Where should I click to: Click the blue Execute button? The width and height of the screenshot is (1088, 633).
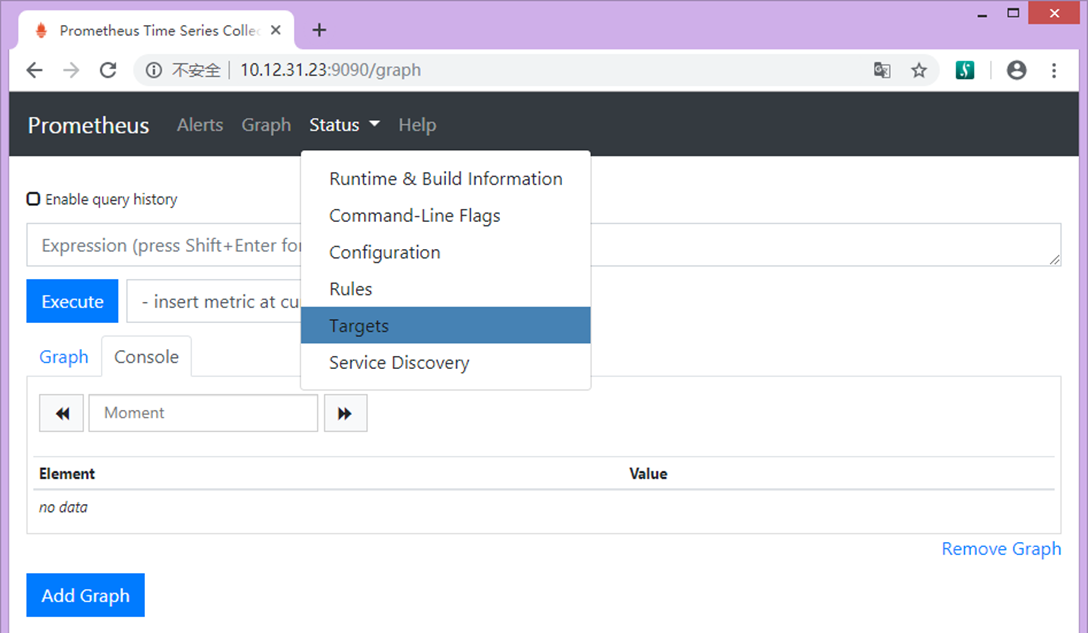(x=72, y=301)
